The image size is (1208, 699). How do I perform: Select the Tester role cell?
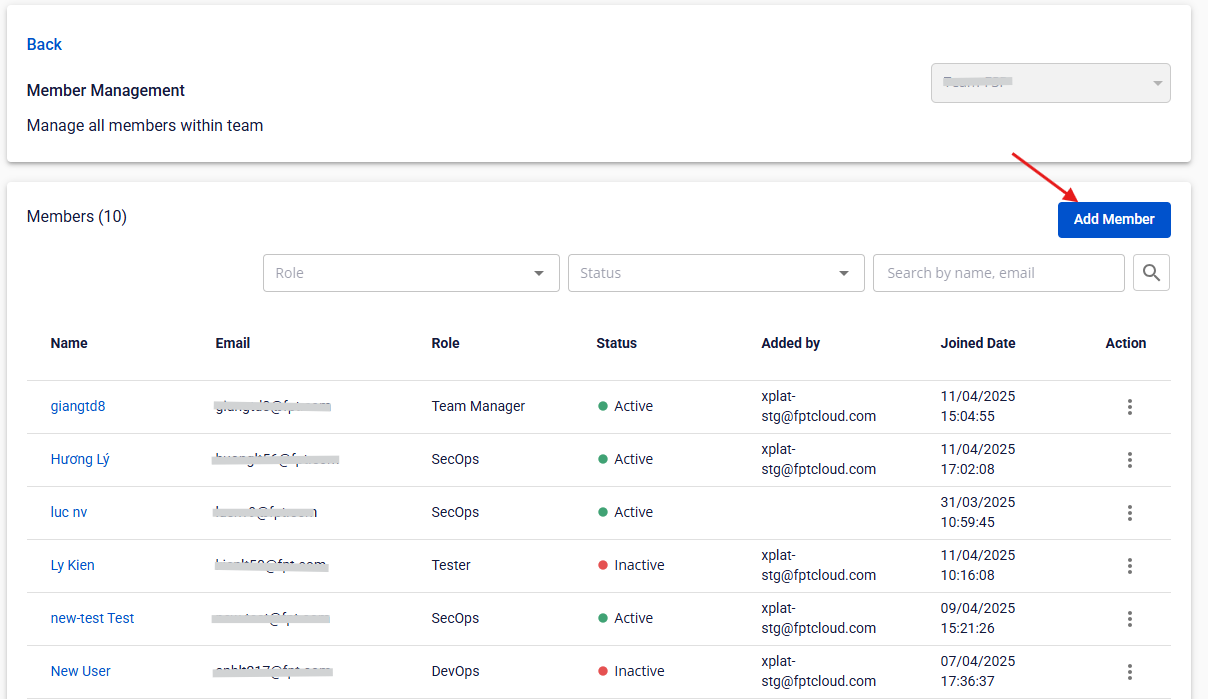(451, 565)
